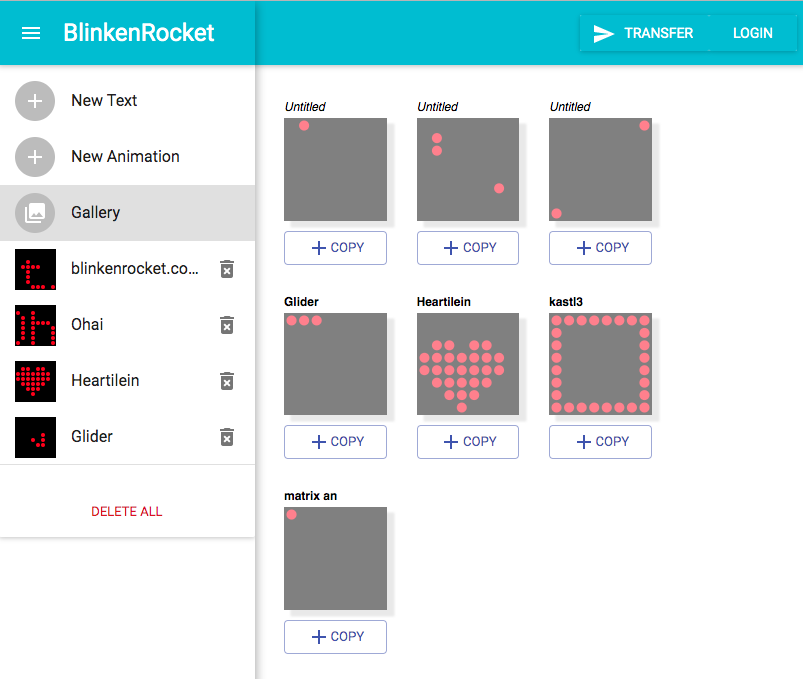Open the Heartilein saved item label
803x679 pixels.
point(105,380)
